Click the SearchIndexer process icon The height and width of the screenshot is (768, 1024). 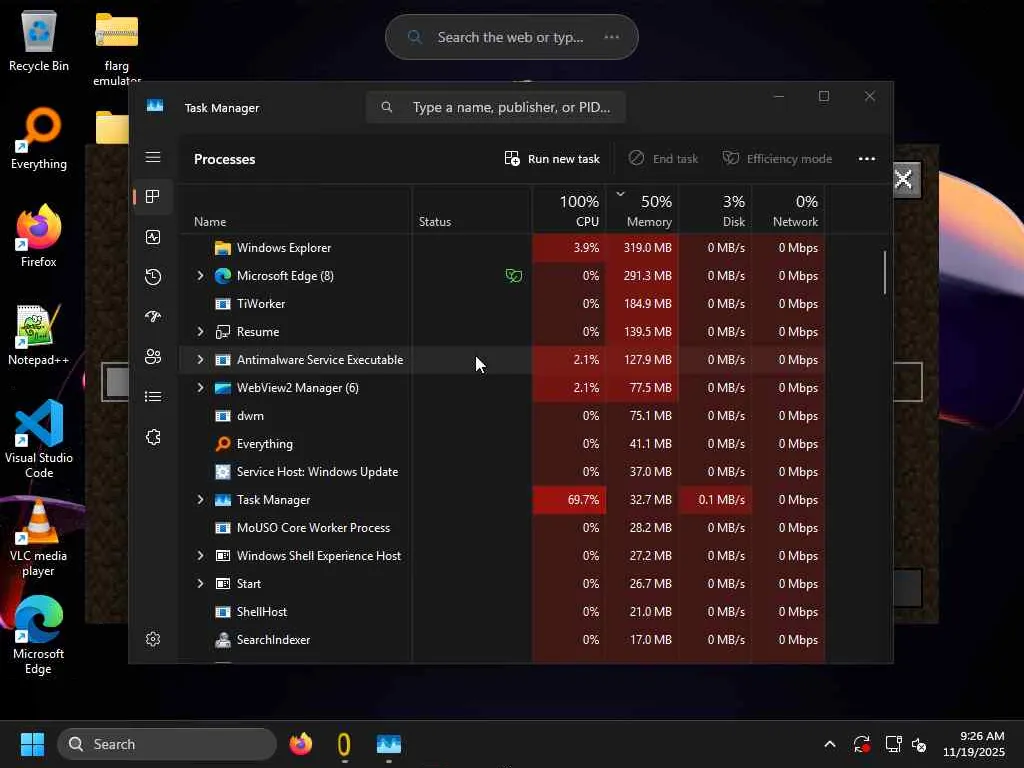[x=223, y=640]
